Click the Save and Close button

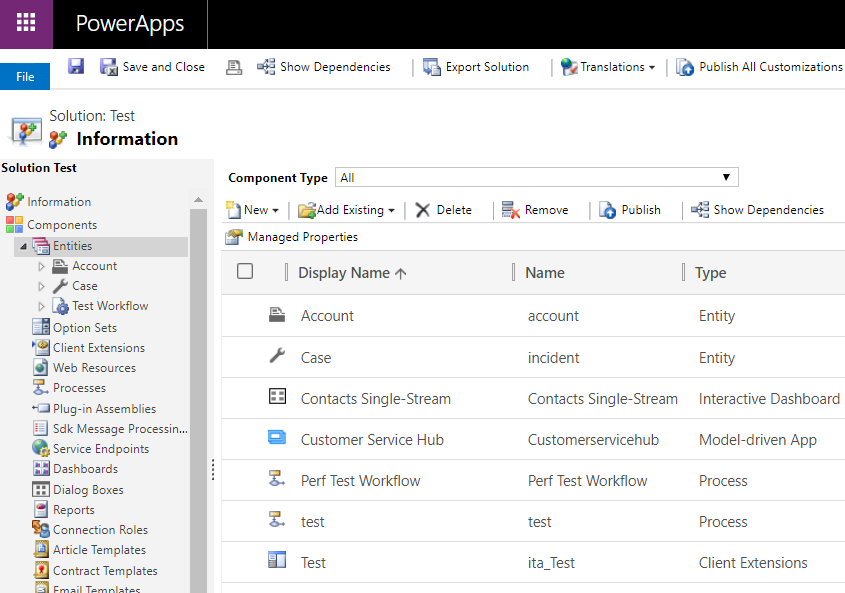coord(153,67)
